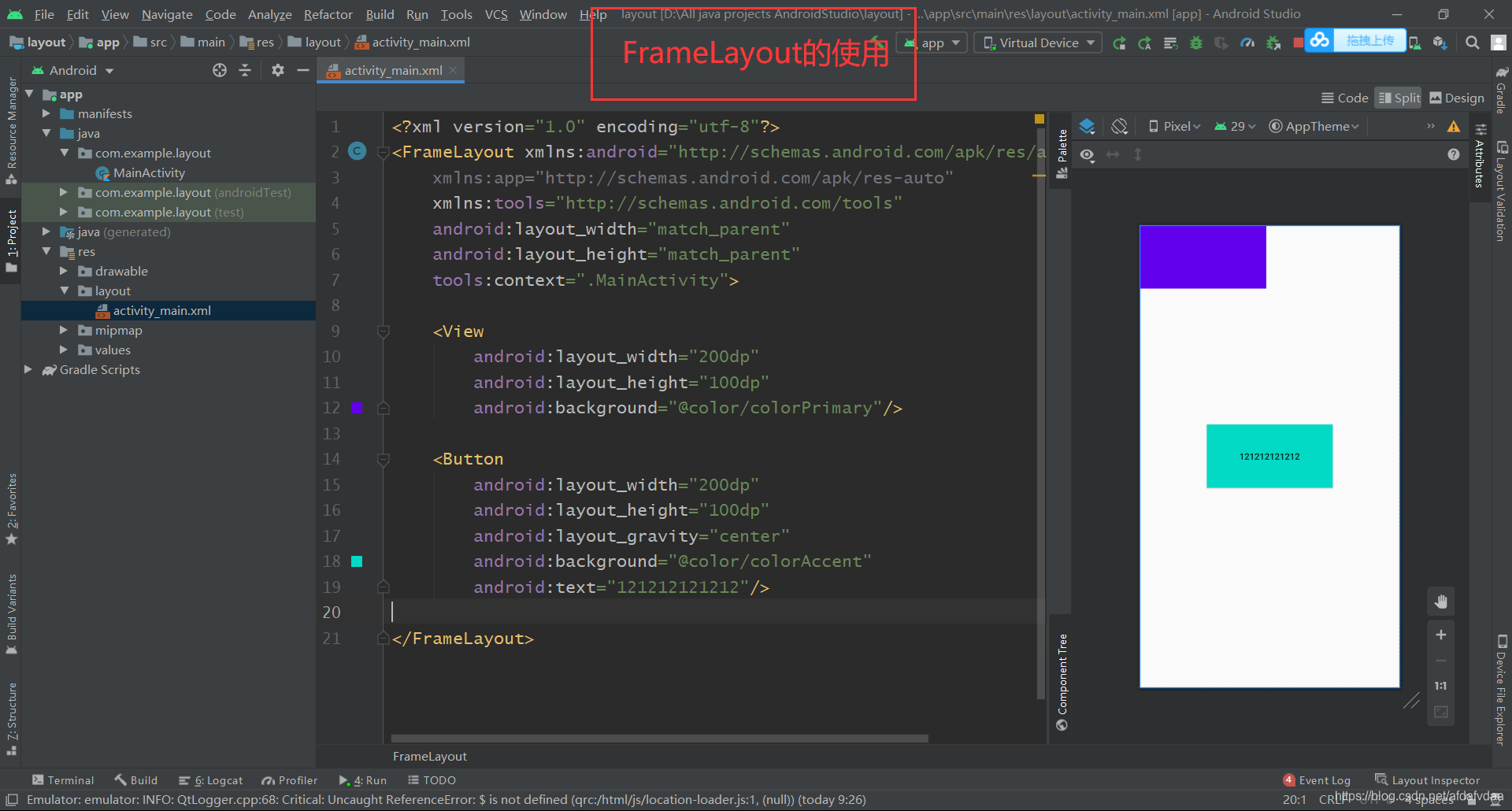
Task: Show layout warnings via the orange triangle icon
Action: coord(1453,126)
